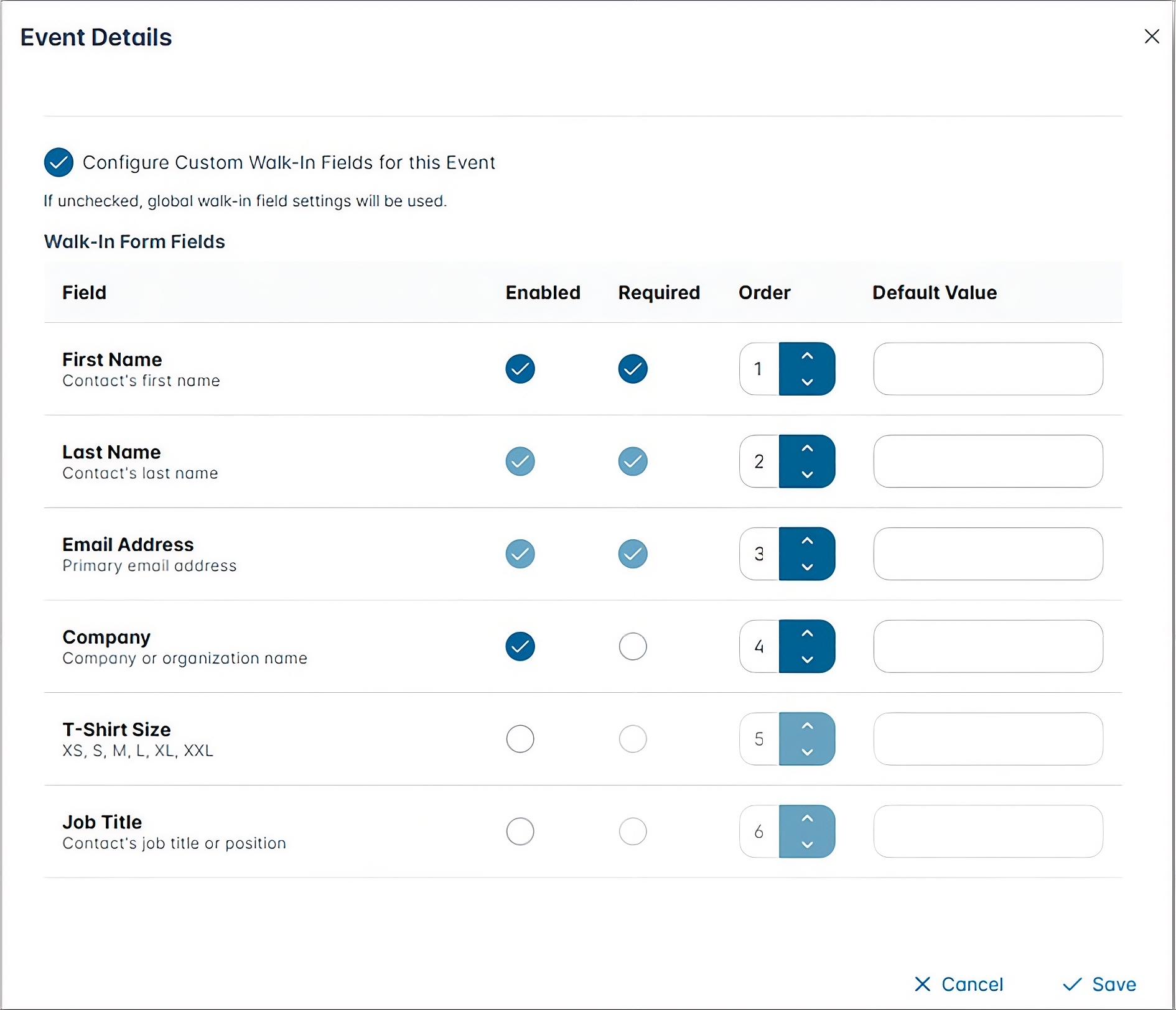1176x1010 pixels.
Task: Mark Company field as Required
Action: [633, 646]
